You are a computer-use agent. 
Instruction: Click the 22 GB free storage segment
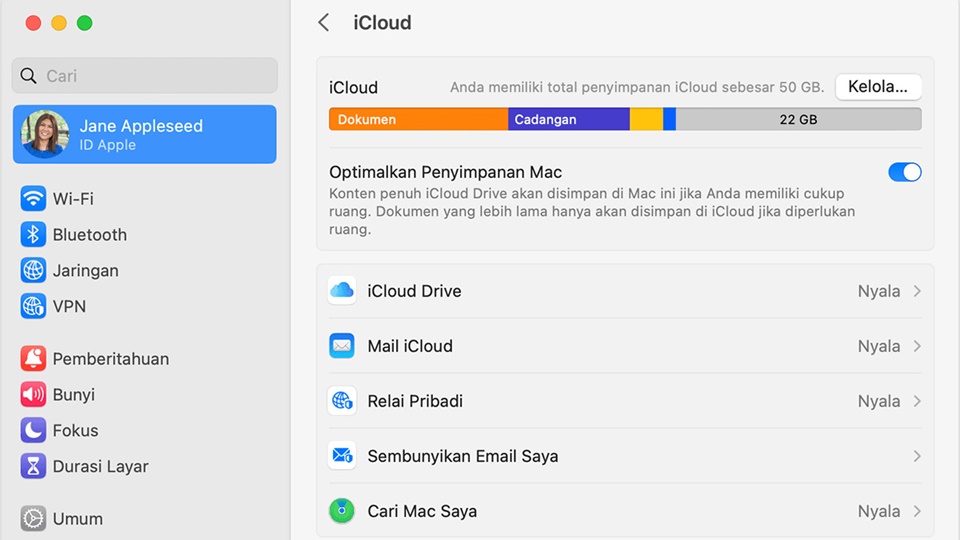798,119
